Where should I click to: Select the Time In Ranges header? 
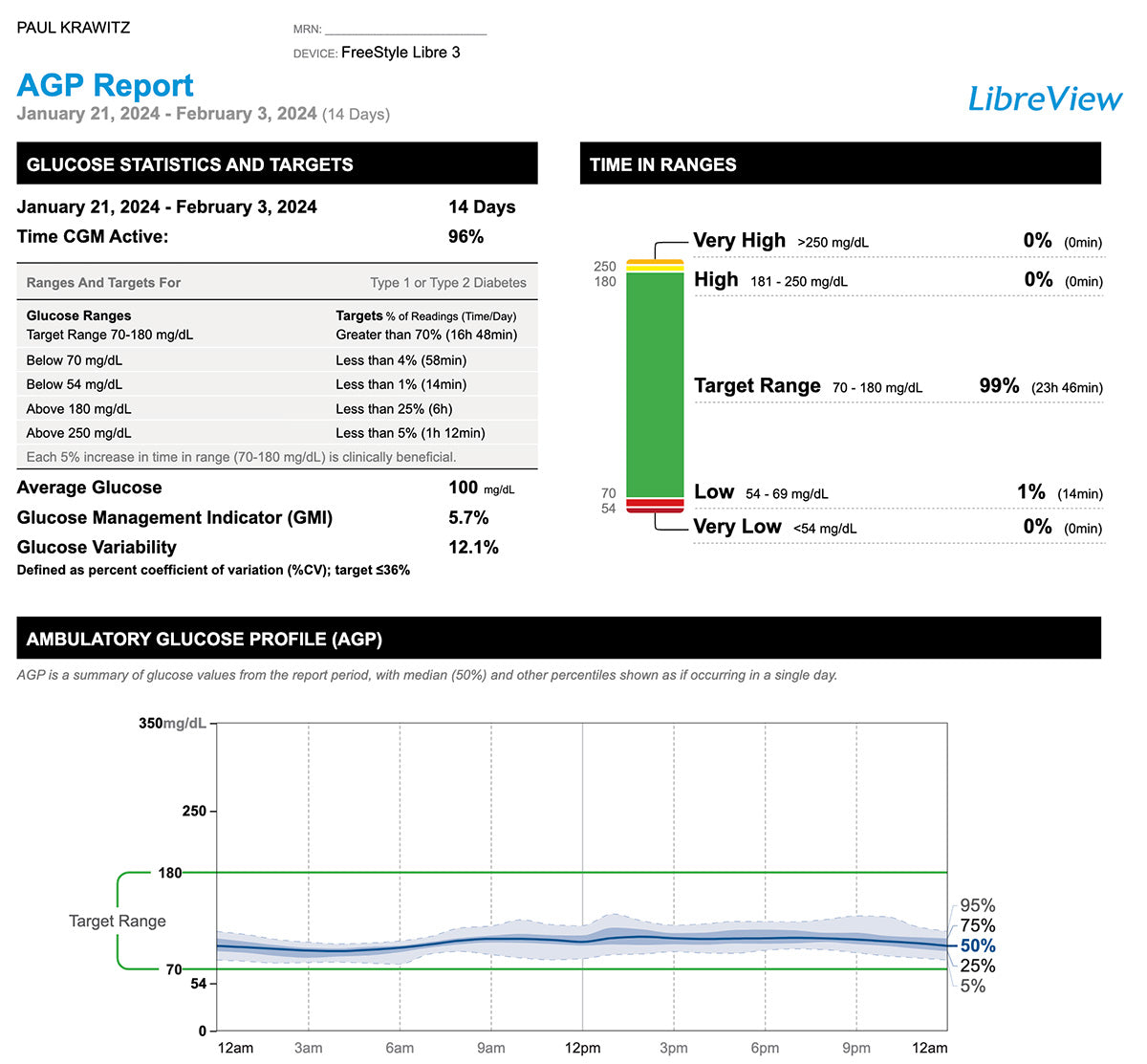pyautogui.click(x=839, y=163)
